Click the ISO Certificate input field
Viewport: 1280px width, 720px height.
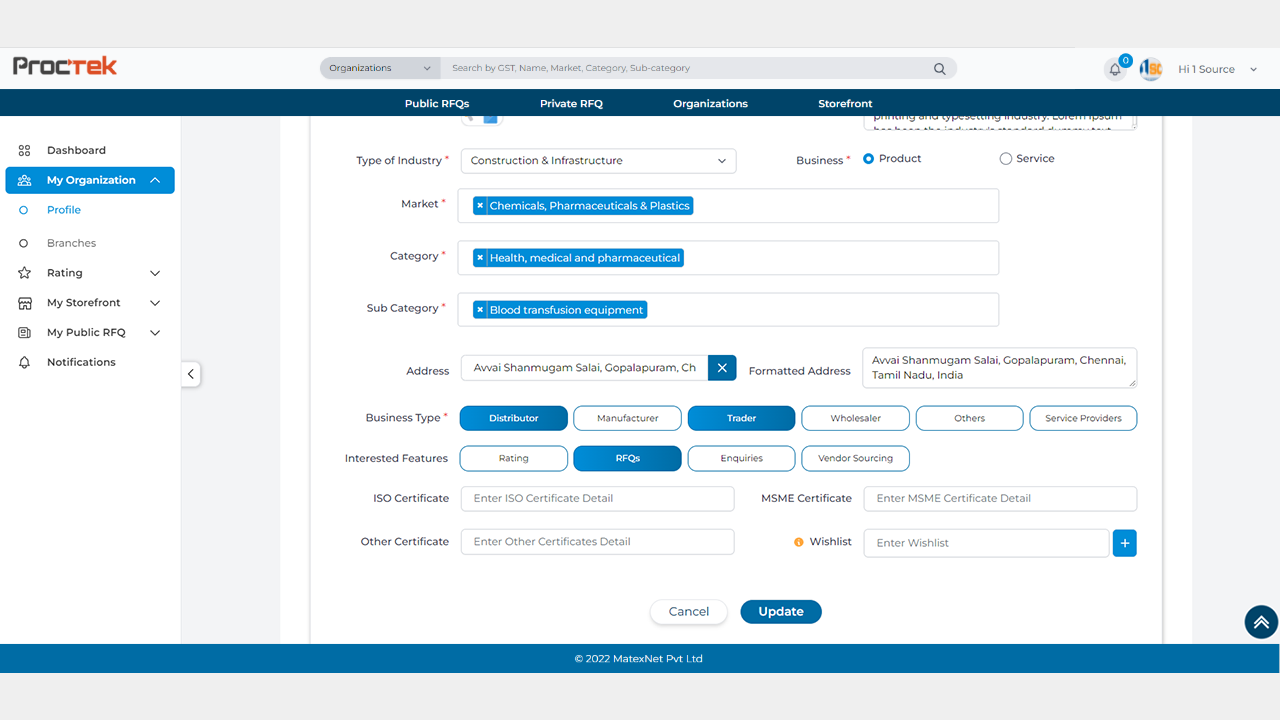[597, 498]
